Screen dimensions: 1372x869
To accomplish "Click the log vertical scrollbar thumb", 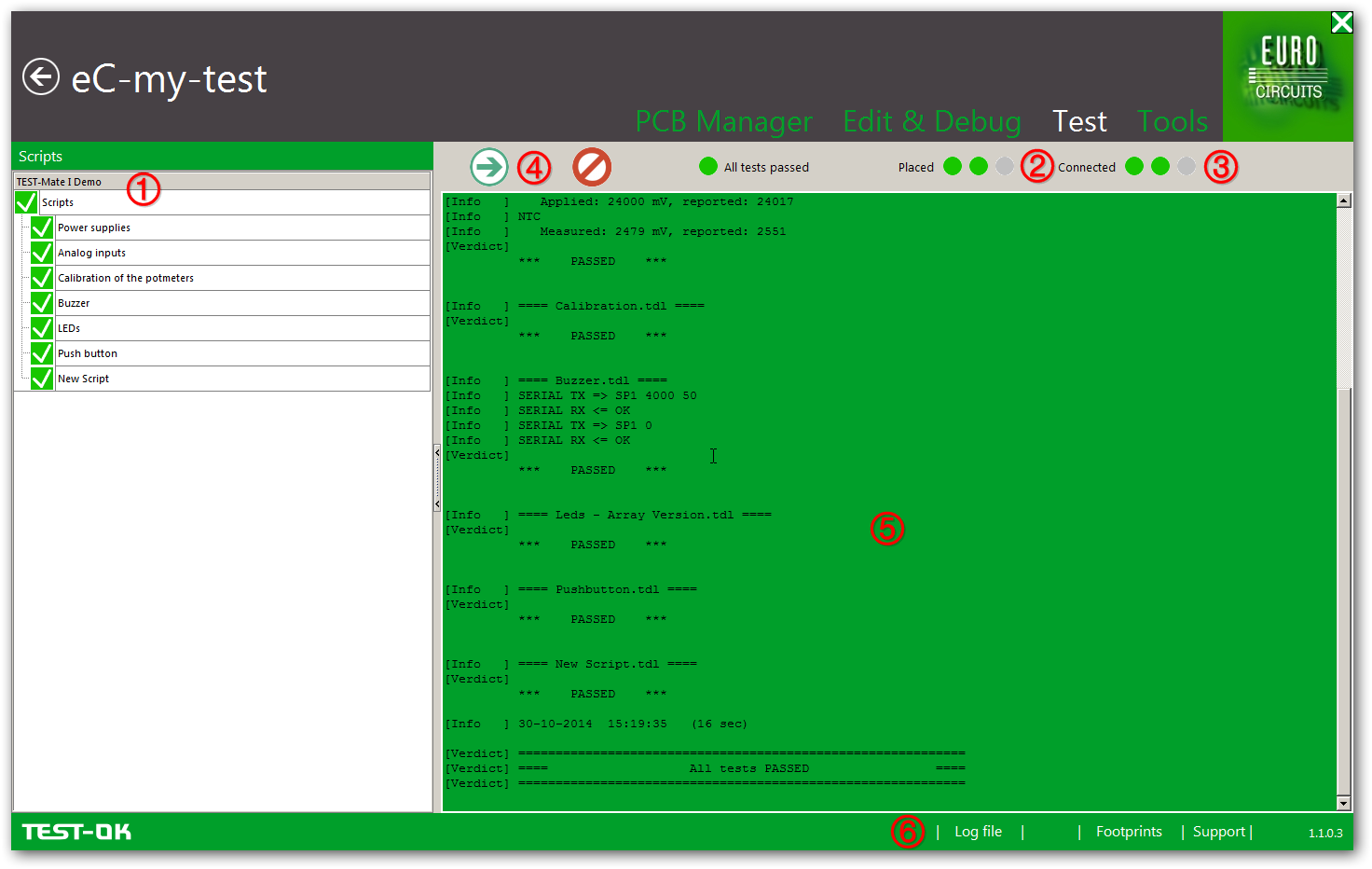I will tap(1343, 592).
